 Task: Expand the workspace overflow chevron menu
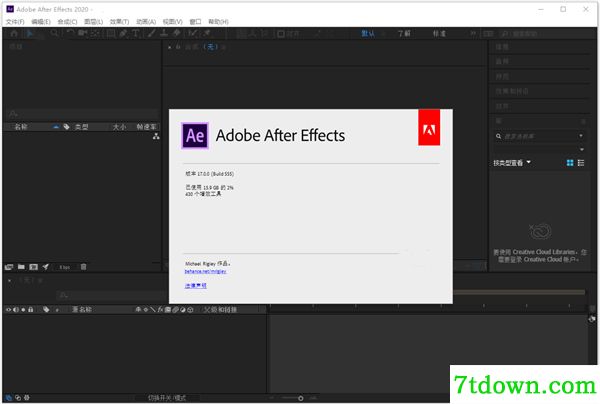point(473,34)
